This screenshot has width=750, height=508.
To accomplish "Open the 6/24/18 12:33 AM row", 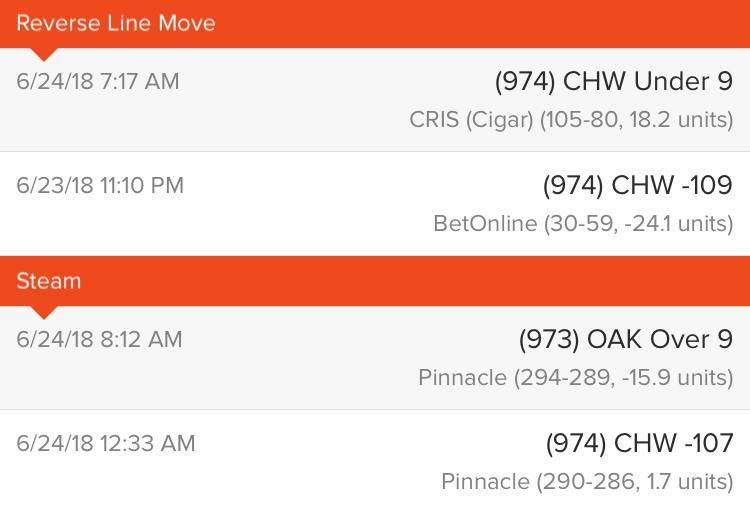I will pos(375,459).
